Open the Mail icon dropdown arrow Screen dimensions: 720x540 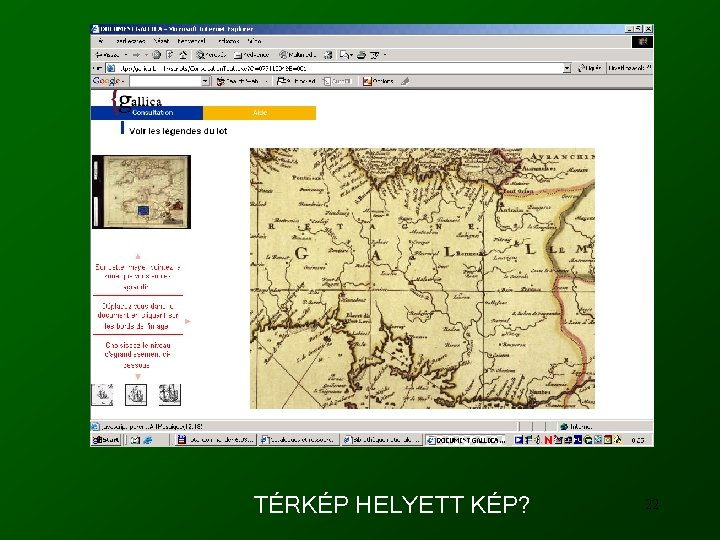[351, 55]
